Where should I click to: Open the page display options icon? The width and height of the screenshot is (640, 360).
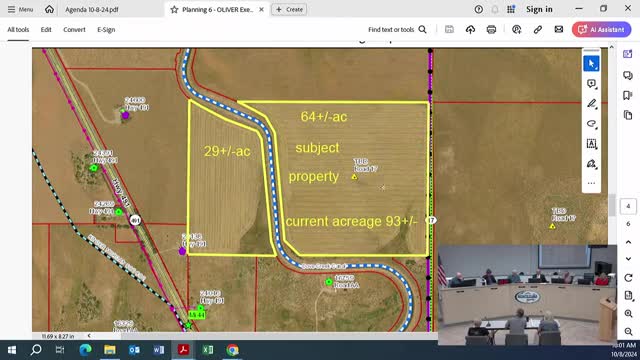[x=628, y=296]
